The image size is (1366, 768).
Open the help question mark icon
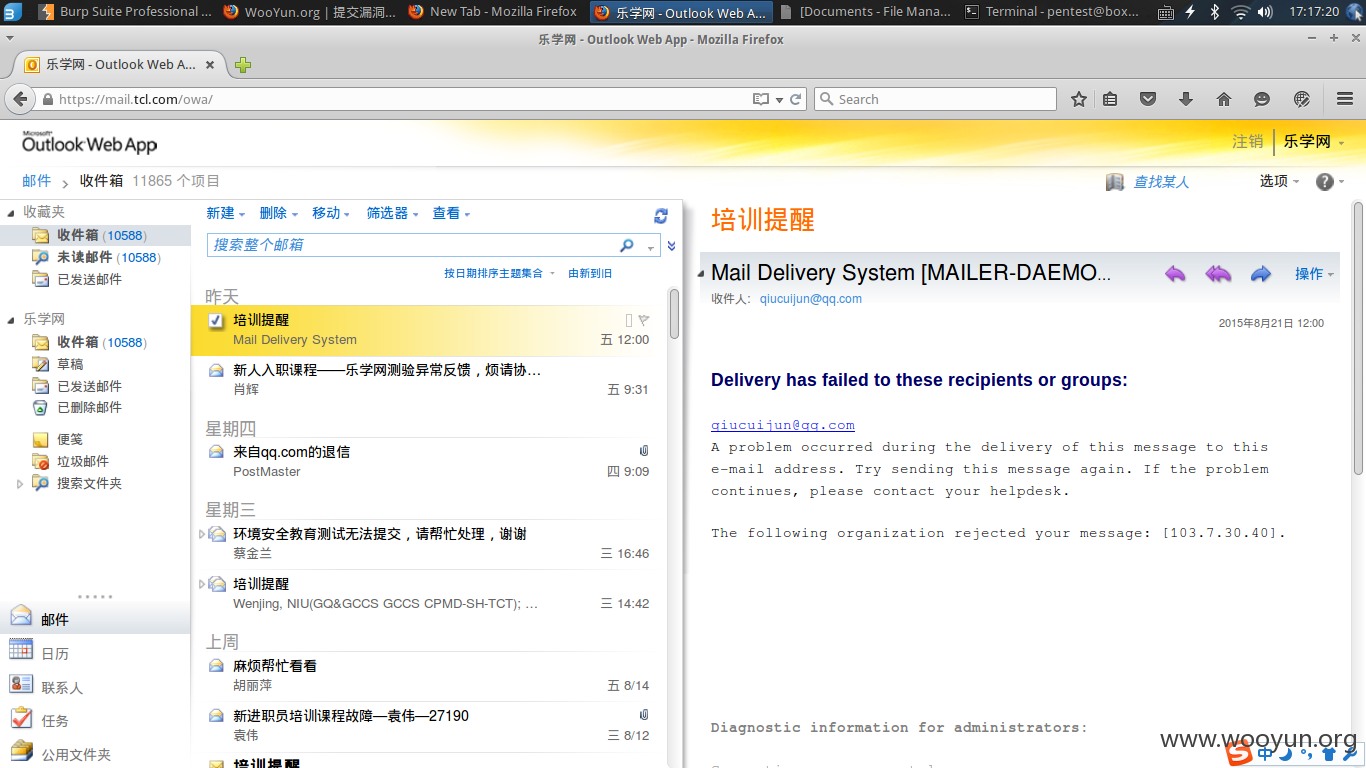[x=1324, y=182]
